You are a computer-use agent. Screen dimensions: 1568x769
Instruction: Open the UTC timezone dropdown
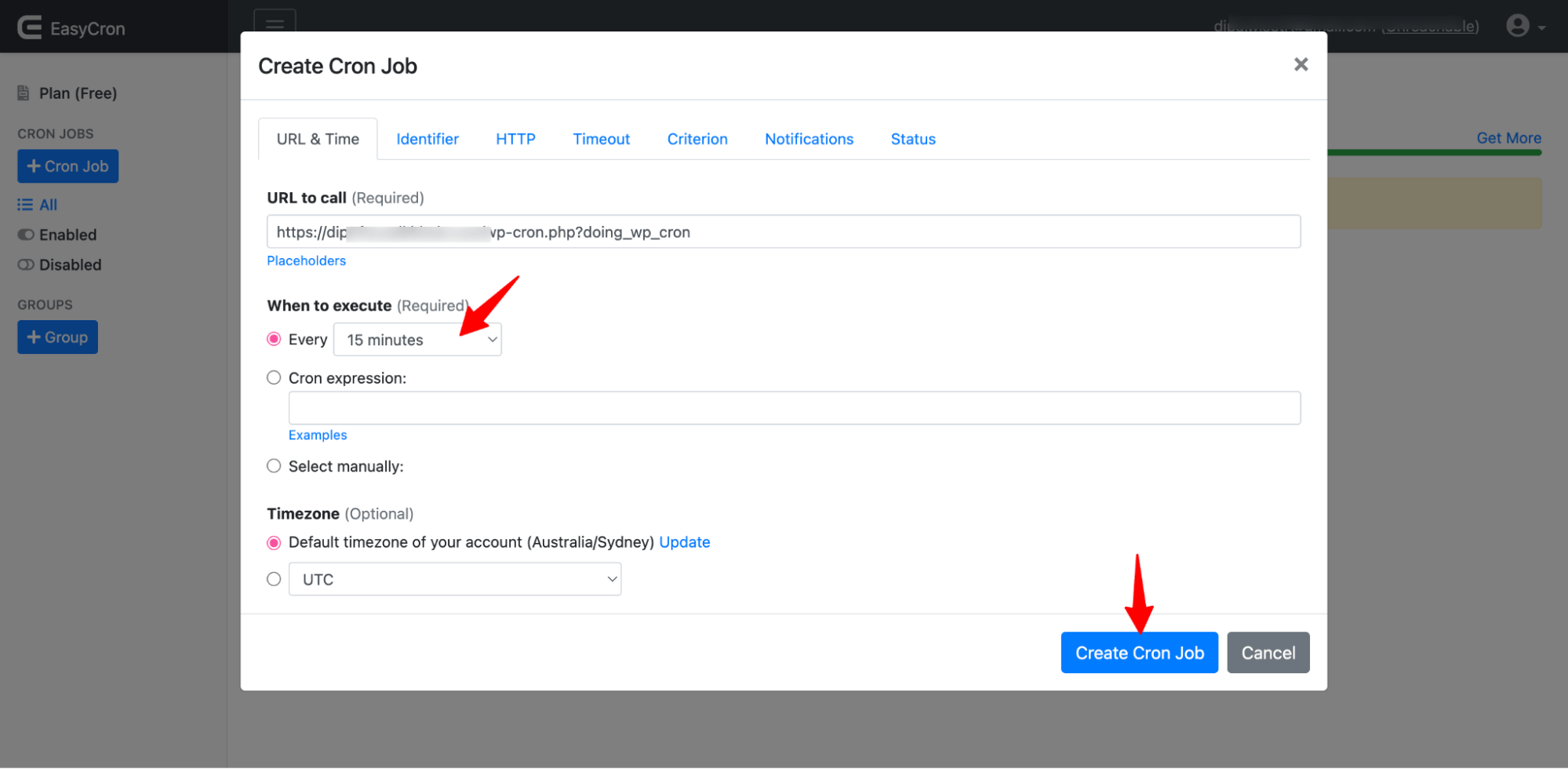tap(454, 578)
